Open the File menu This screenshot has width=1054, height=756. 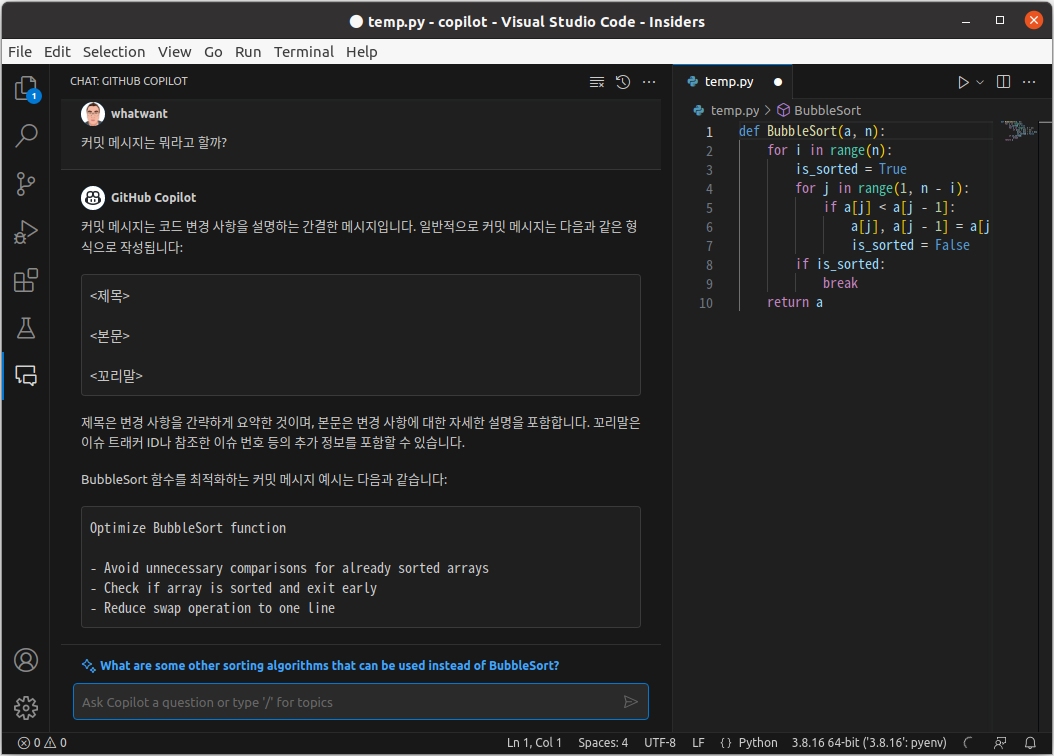click(x=20, y=52)
